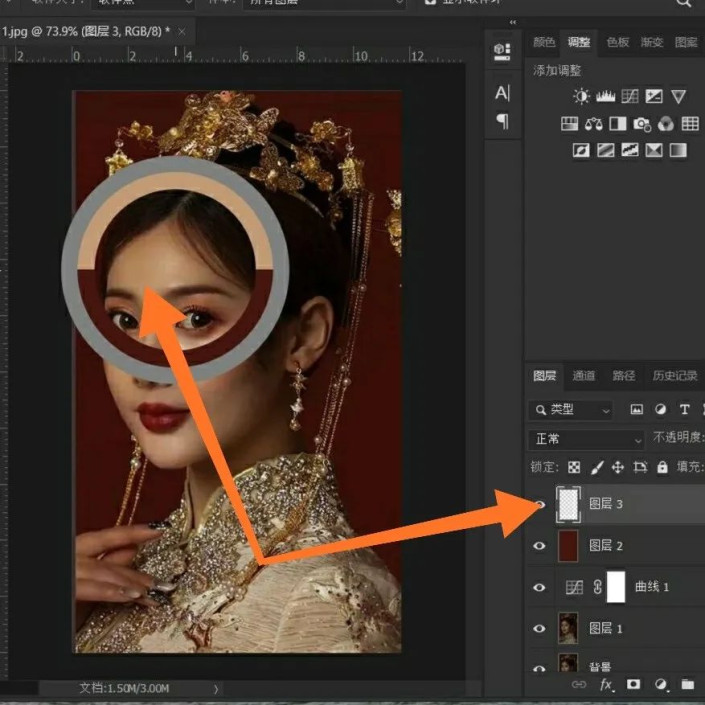Add a Photo Filter adjustment
705x705 pixels.
642,124
